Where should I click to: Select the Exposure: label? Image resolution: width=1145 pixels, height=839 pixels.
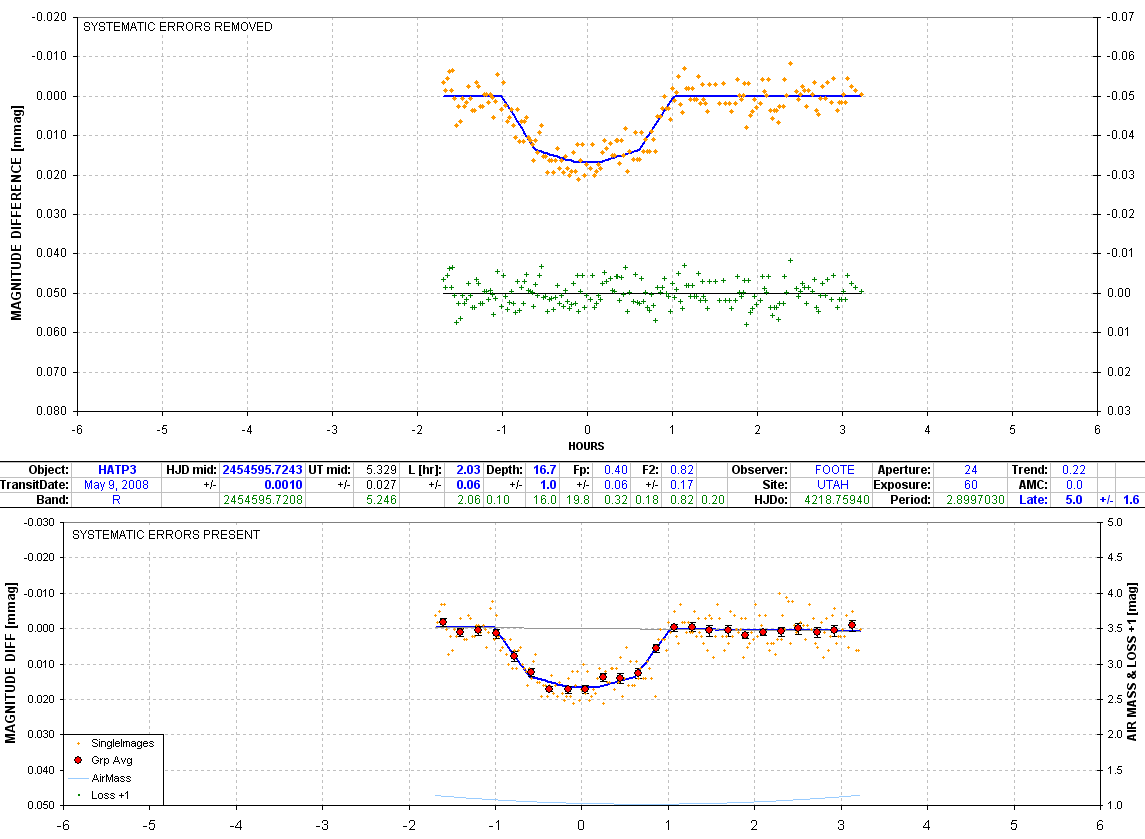902,485
